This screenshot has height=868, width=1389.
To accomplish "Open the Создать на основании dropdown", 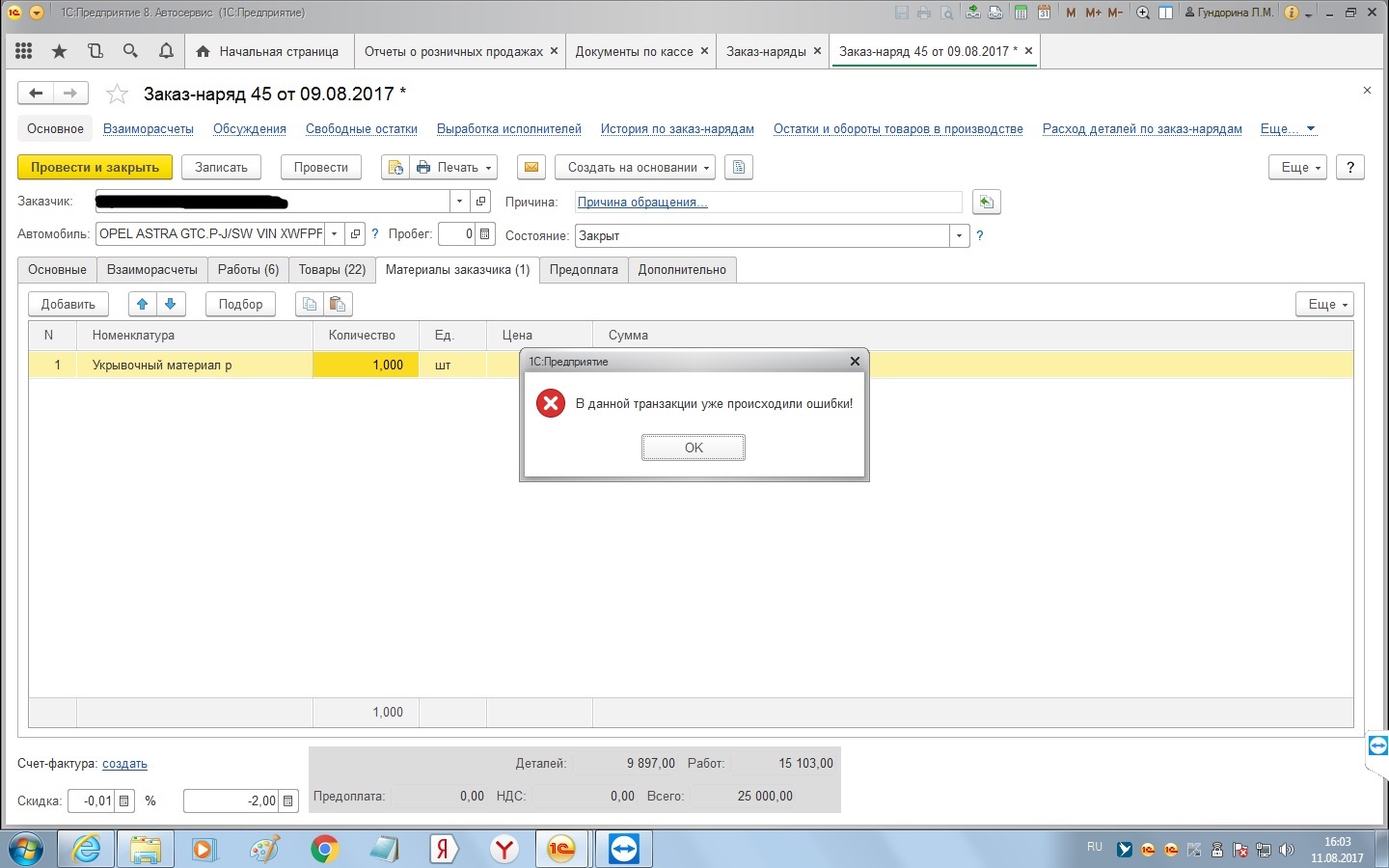I will coord(636,167).
